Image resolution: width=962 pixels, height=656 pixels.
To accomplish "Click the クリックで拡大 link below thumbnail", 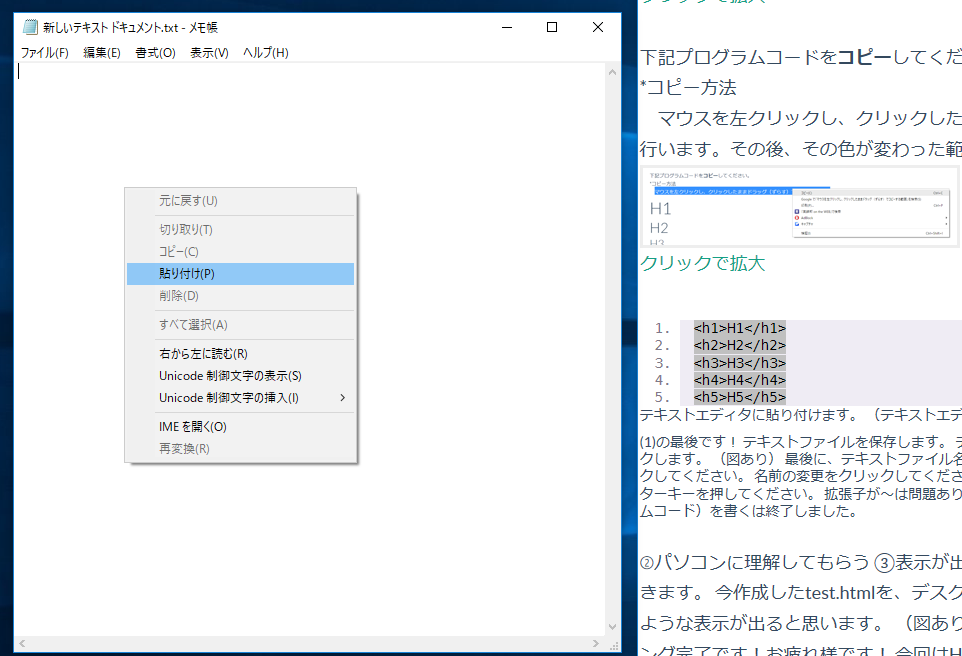I will coord(702,264).
